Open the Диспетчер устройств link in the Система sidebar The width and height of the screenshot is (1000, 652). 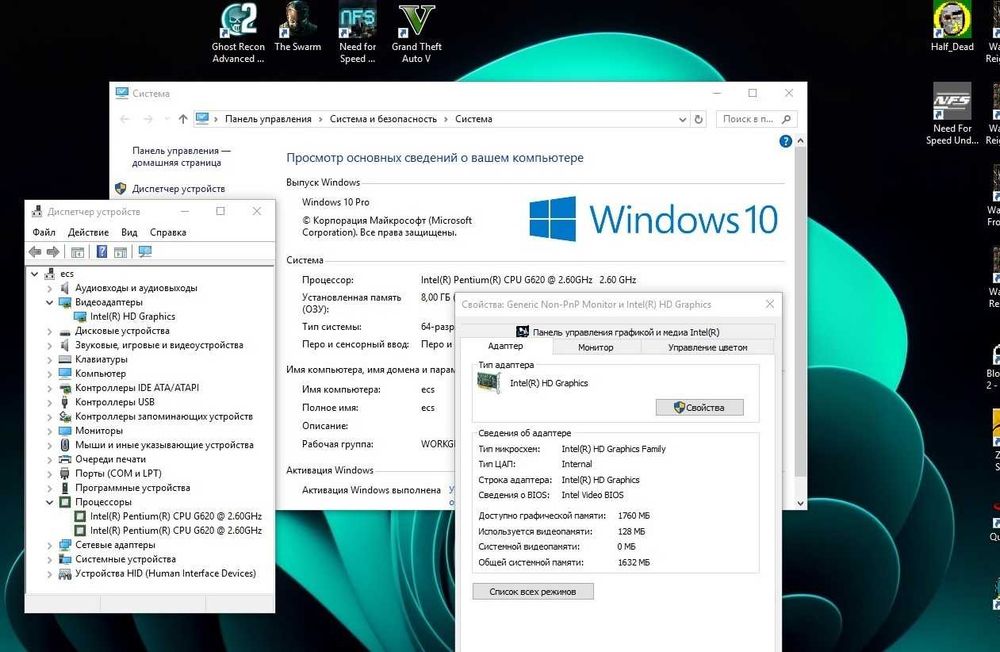(x=179, y=189)
